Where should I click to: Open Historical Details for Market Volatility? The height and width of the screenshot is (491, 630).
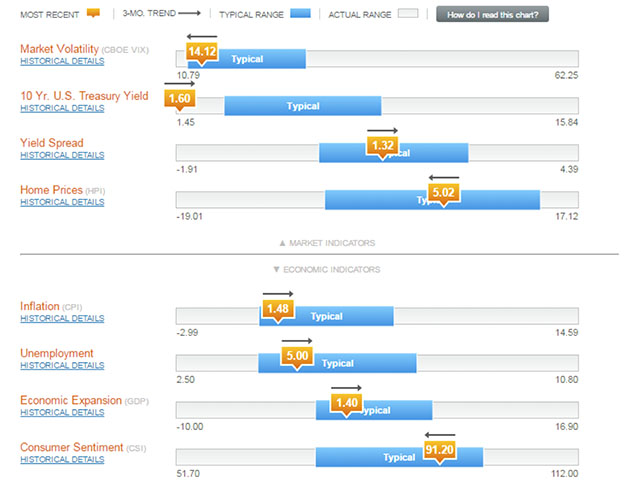[62, 62]
